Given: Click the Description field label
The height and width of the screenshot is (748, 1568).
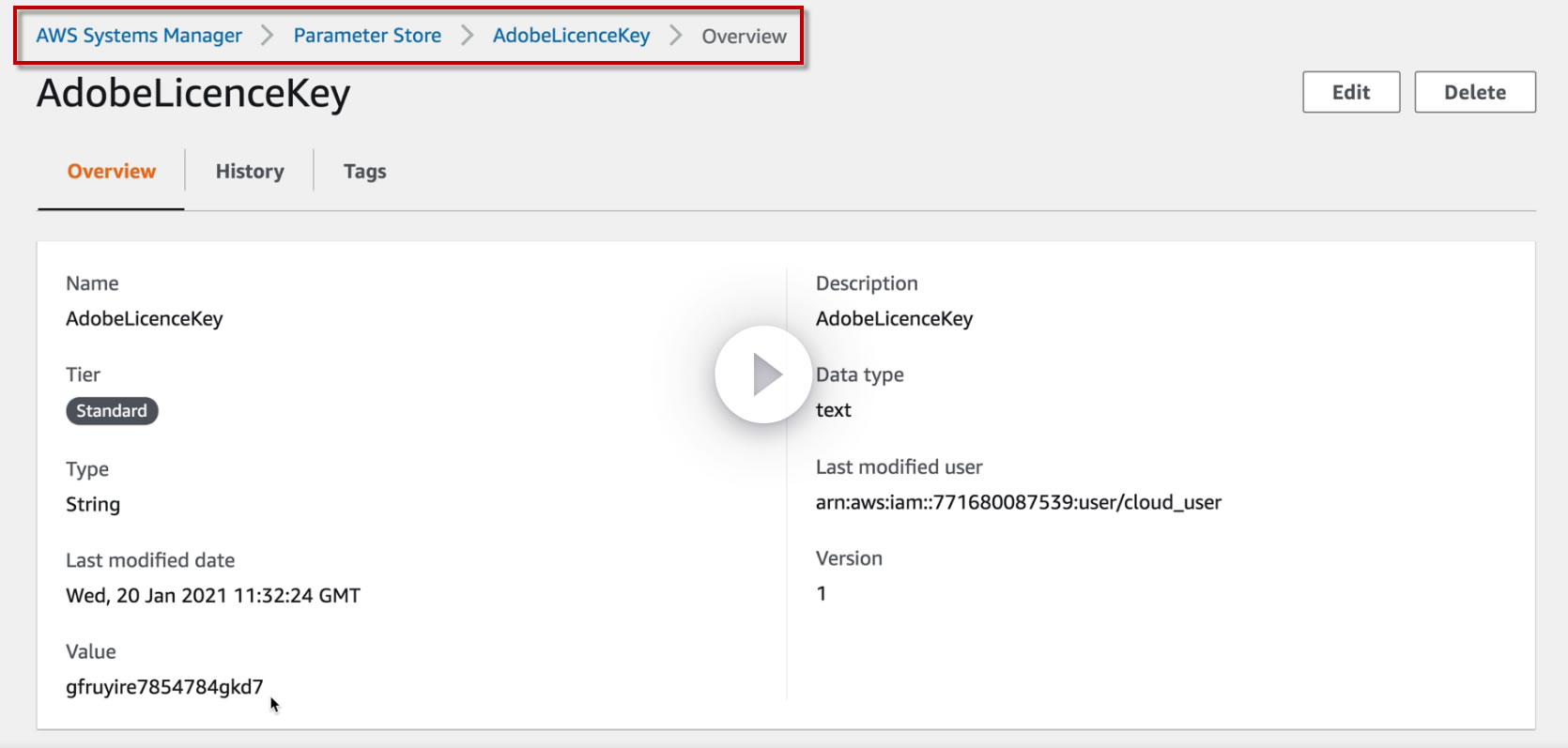Looking at the screenshot, I should (x=867, y=283).
